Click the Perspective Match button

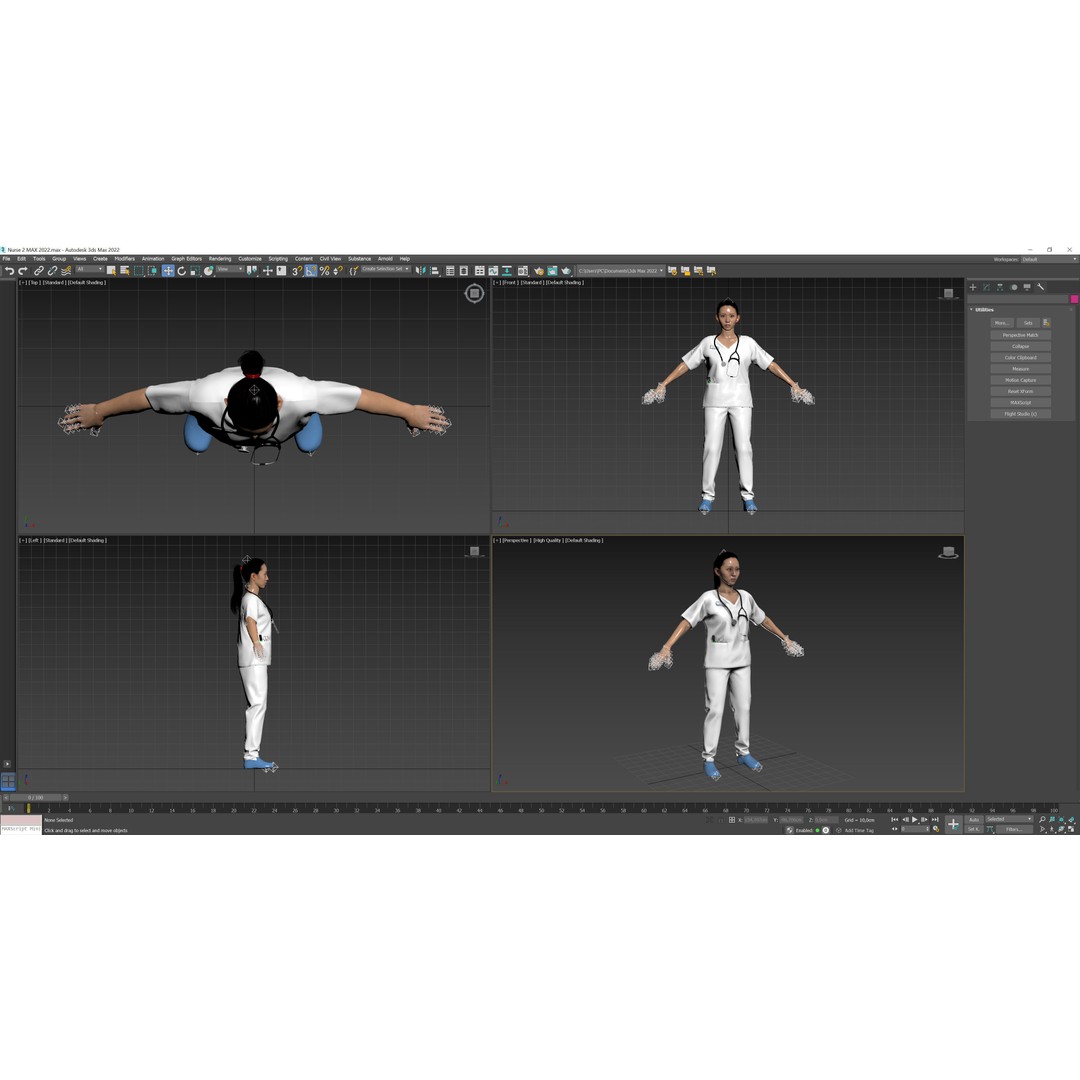(1020, 335)
